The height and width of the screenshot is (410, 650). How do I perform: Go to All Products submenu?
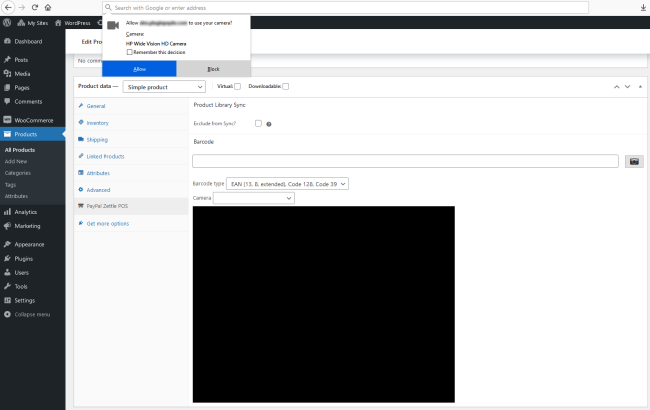point(19,150)
